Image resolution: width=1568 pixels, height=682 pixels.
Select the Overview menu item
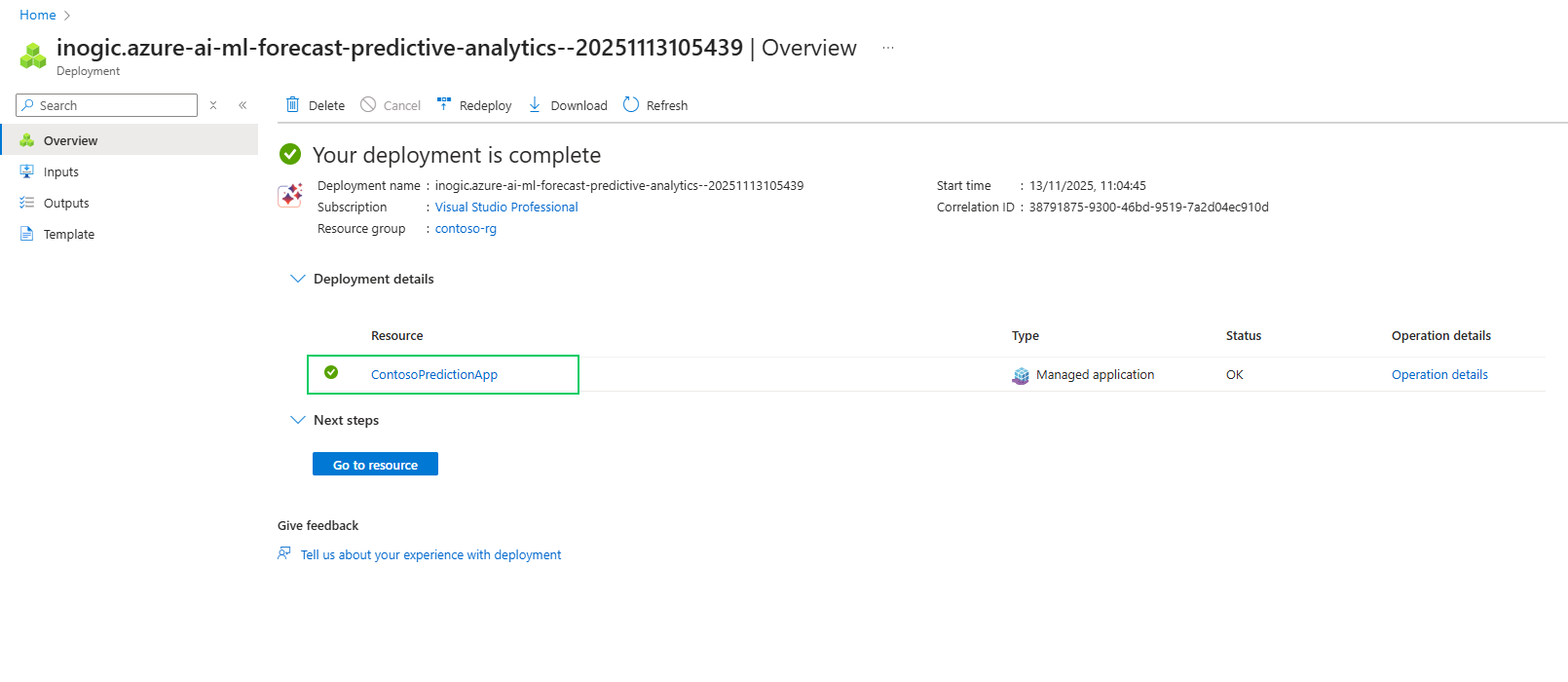(x=70, y=141)
